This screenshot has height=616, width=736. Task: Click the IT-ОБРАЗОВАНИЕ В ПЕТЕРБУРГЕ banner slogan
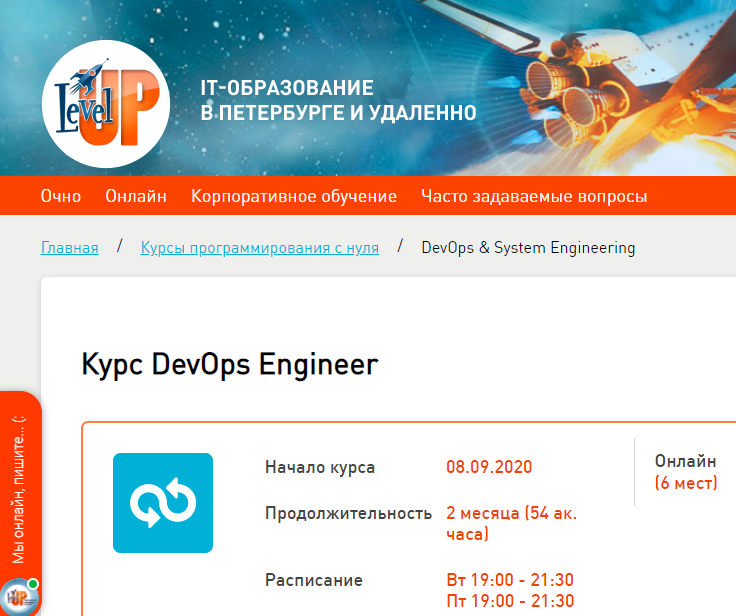pyautogui.click(x=338, y=100)
